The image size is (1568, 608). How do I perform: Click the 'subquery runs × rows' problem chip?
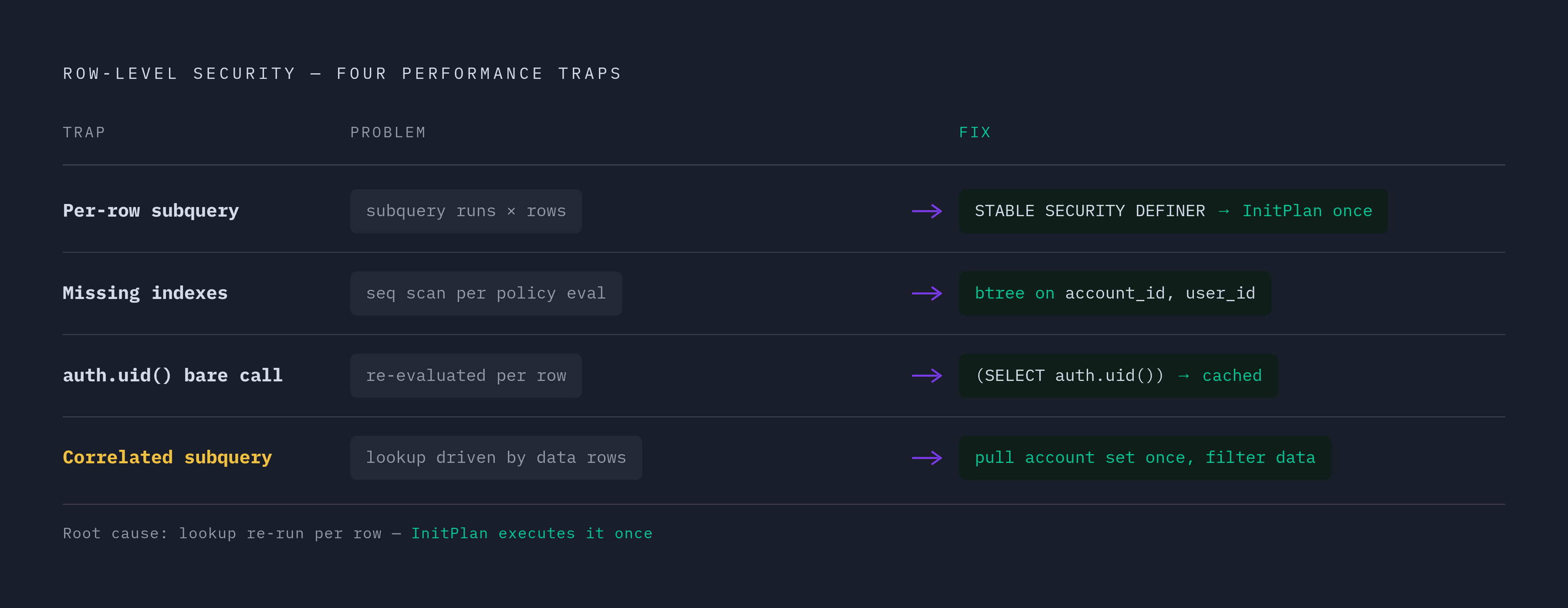tap(466, 211)
